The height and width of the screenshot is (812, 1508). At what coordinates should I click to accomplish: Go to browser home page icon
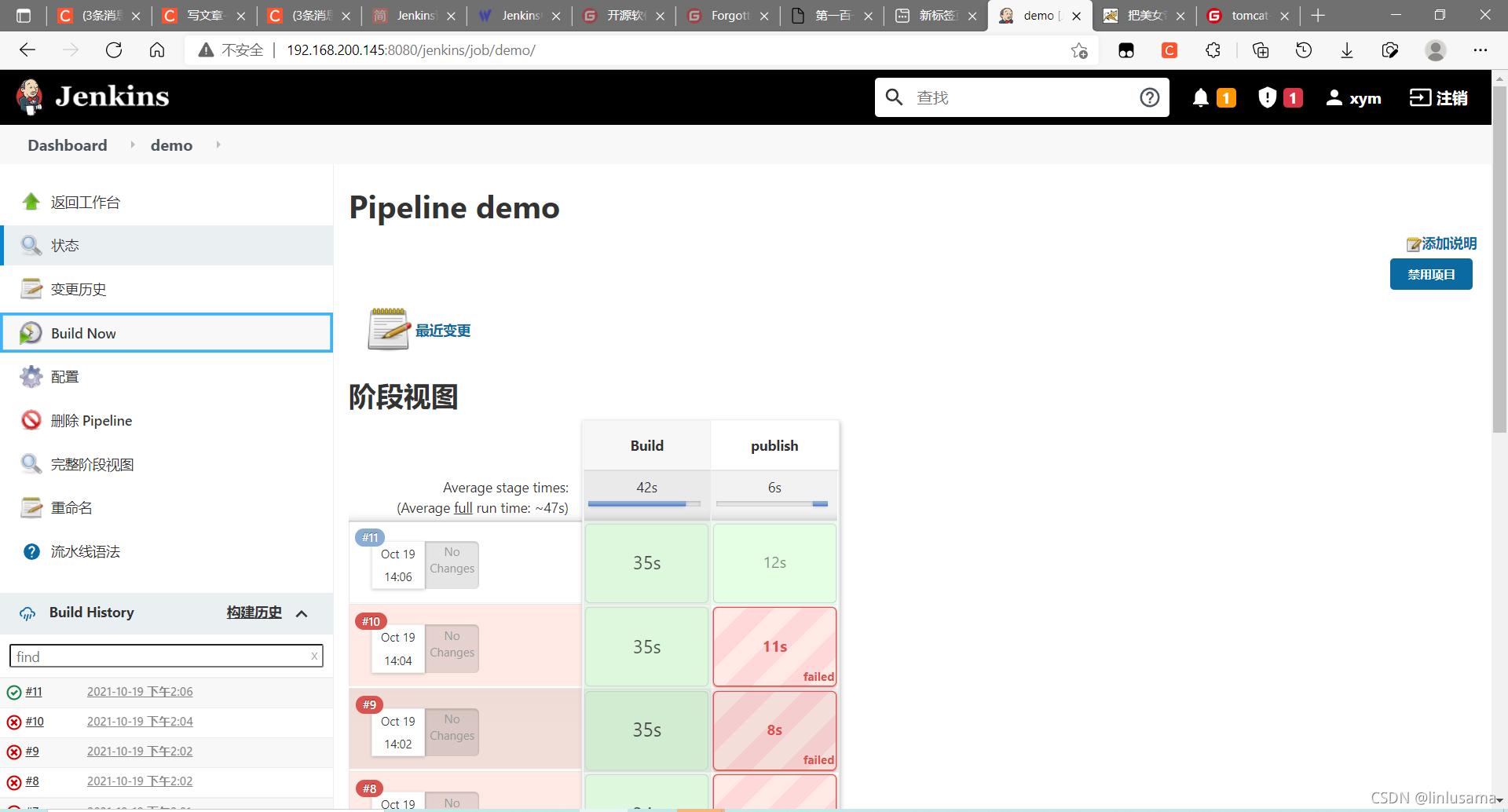[x=157, y=50]
